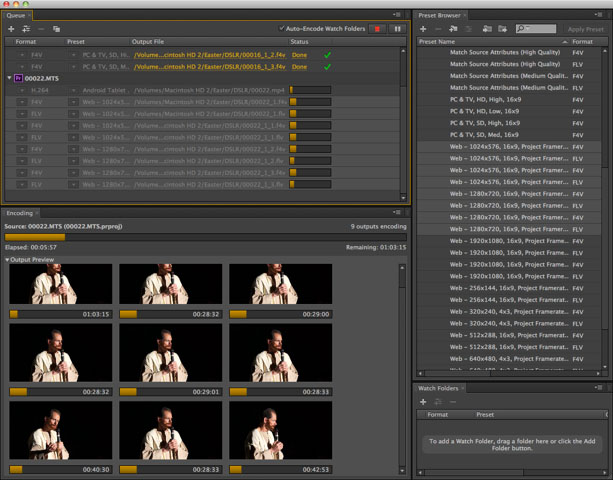Toggle the Auto-Encode Watch Folders checkbox

click(282, 29)
